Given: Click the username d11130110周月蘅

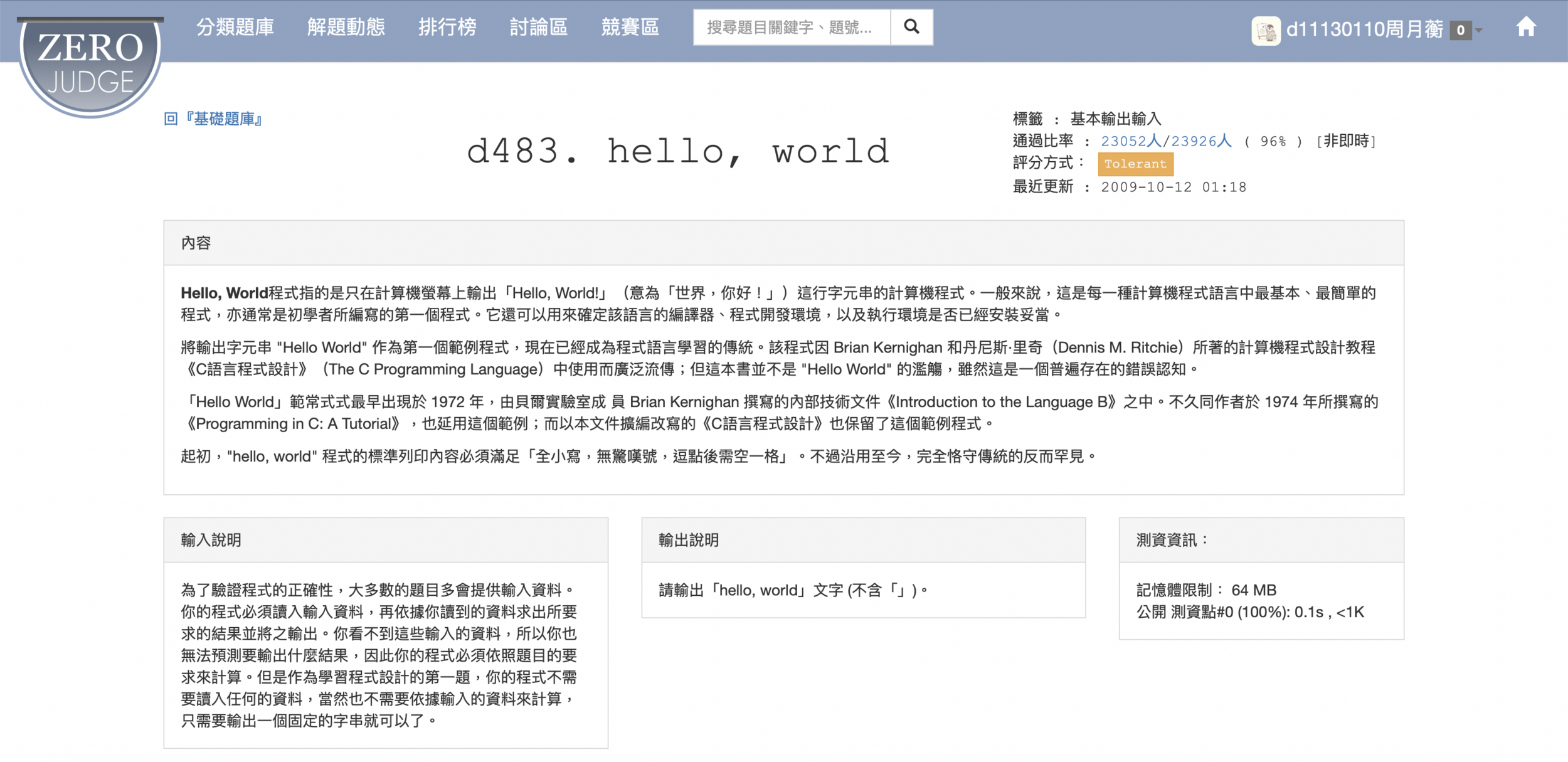Looking at the screenshot, I should click(1364, 29).
